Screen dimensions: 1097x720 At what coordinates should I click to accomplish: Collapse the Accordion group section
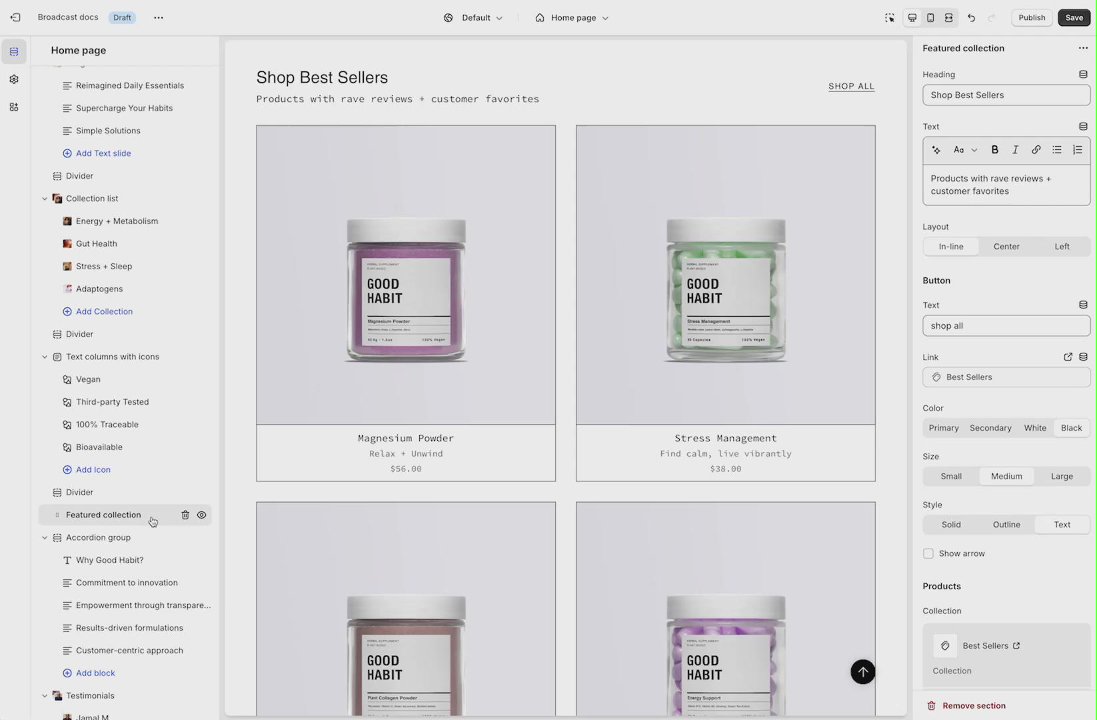tap(45, 538)
